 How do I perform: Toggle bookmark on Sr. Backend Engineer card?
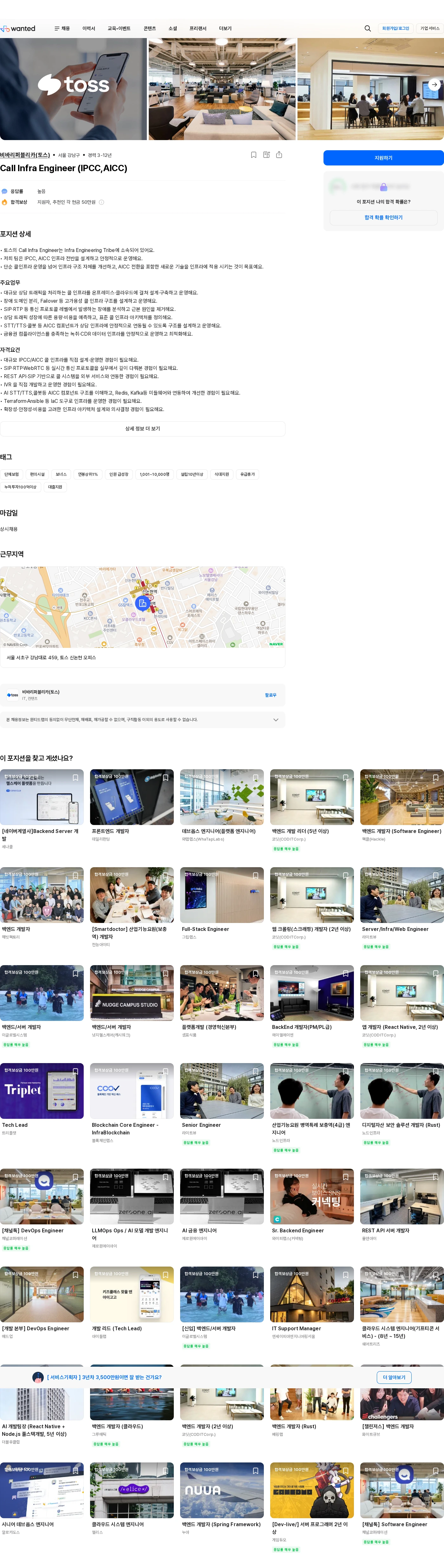coord(346,1177)
